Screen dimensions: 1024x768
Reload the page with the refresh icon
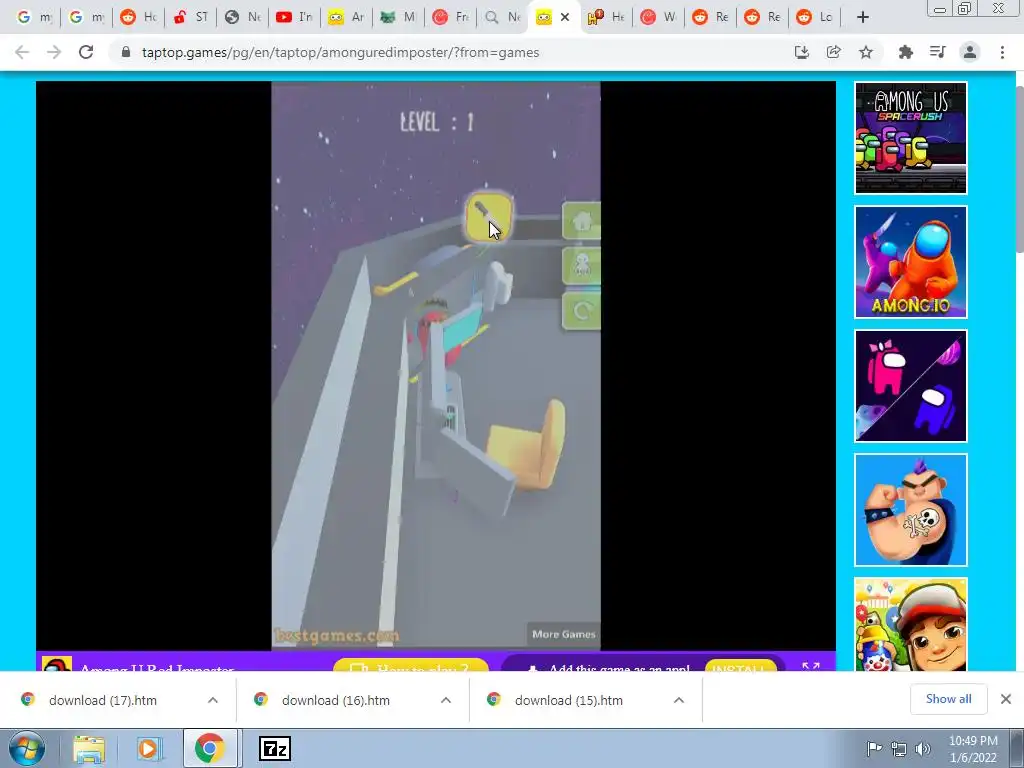point(86,52)
